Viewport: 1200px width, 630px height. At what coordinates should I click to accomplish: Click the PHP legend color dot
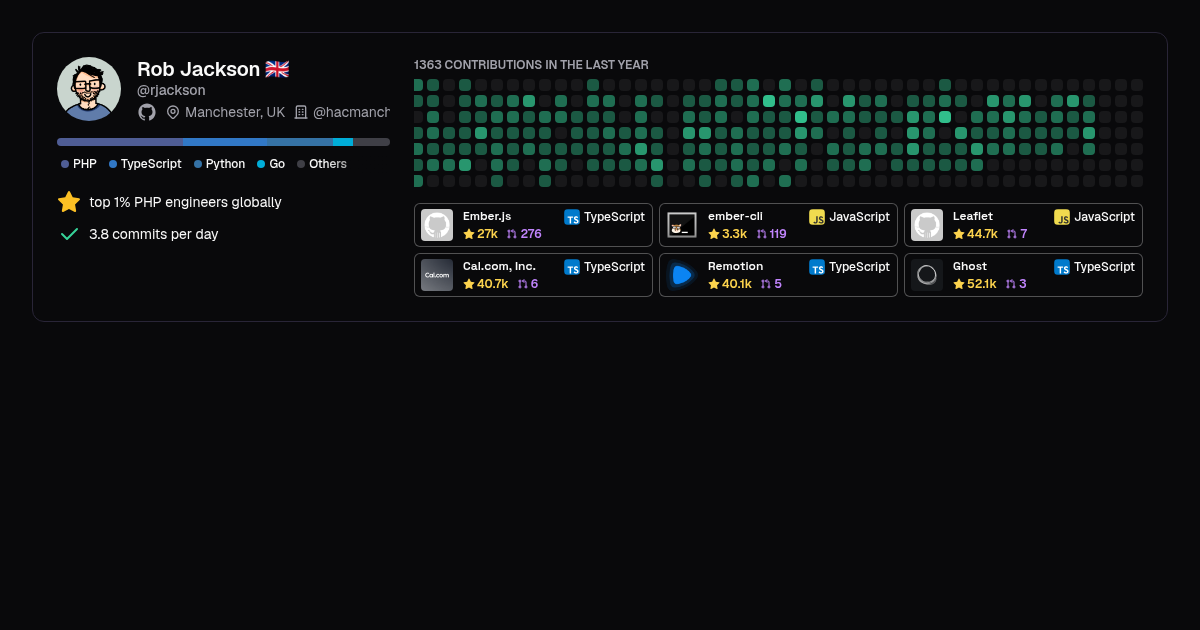coord(65,164)
